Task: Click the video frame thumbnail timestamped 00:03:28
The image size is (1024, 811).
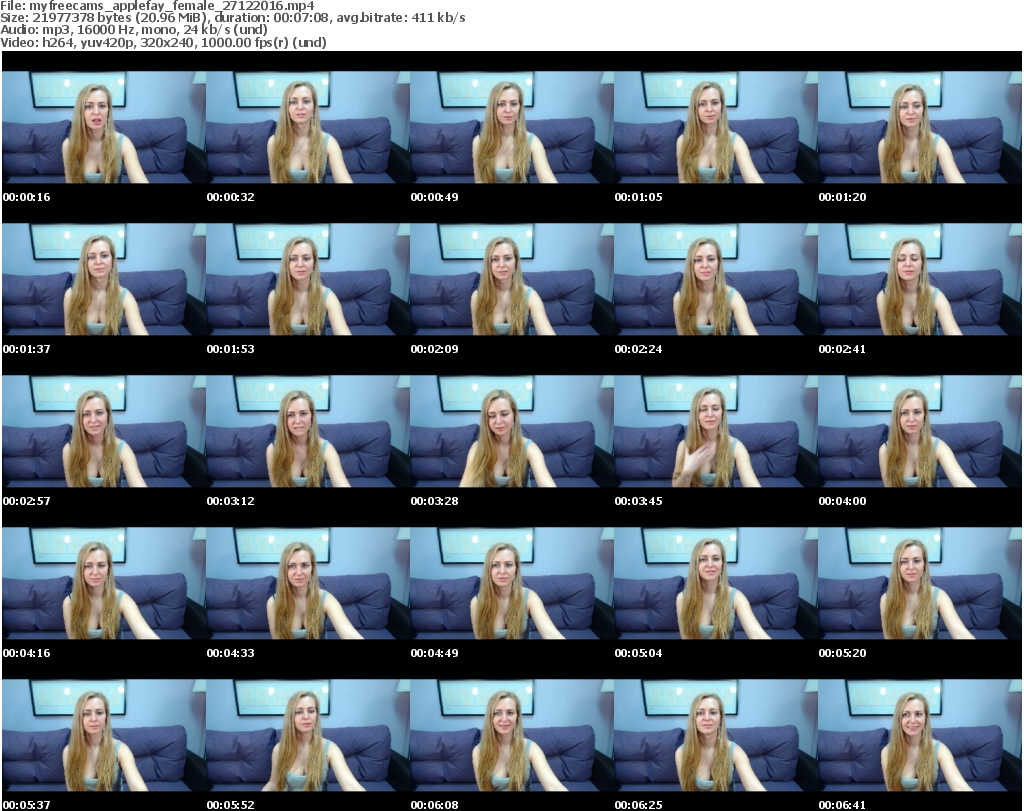Action: [512, 431]
